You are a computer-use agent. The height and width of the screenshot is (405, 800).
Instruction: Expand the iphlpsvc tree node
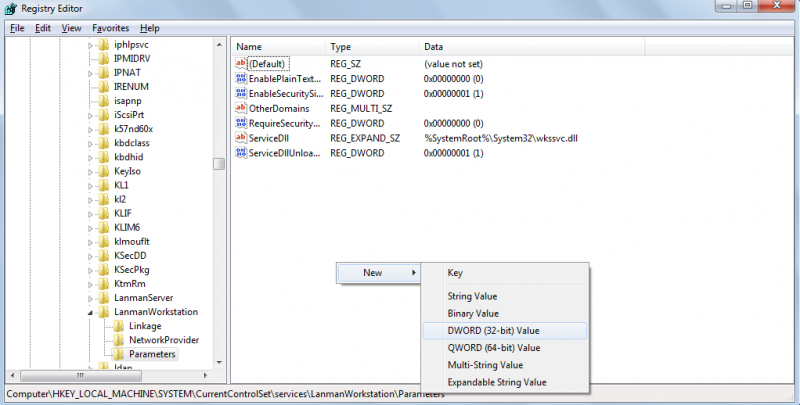click(90, 45)
